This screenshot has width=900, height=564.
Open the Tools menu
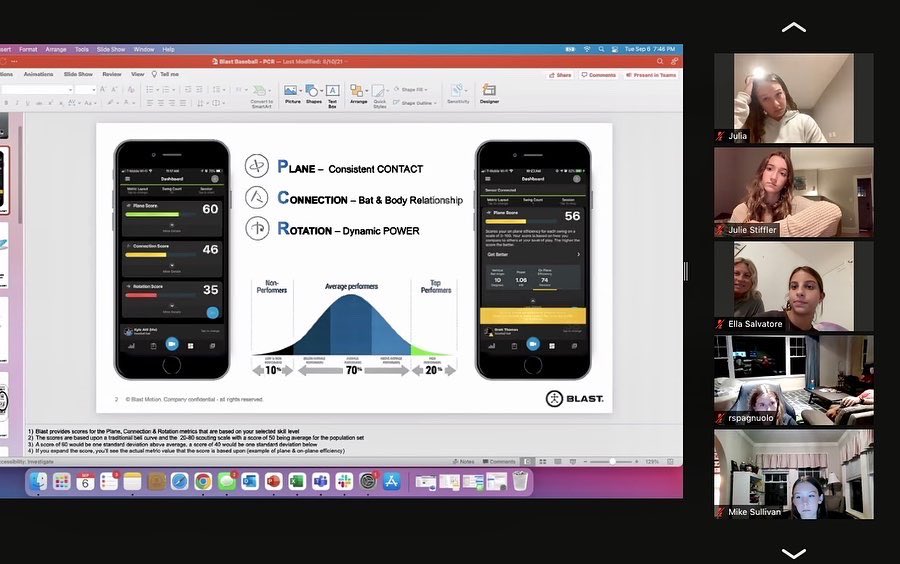(x=82, y=49)
